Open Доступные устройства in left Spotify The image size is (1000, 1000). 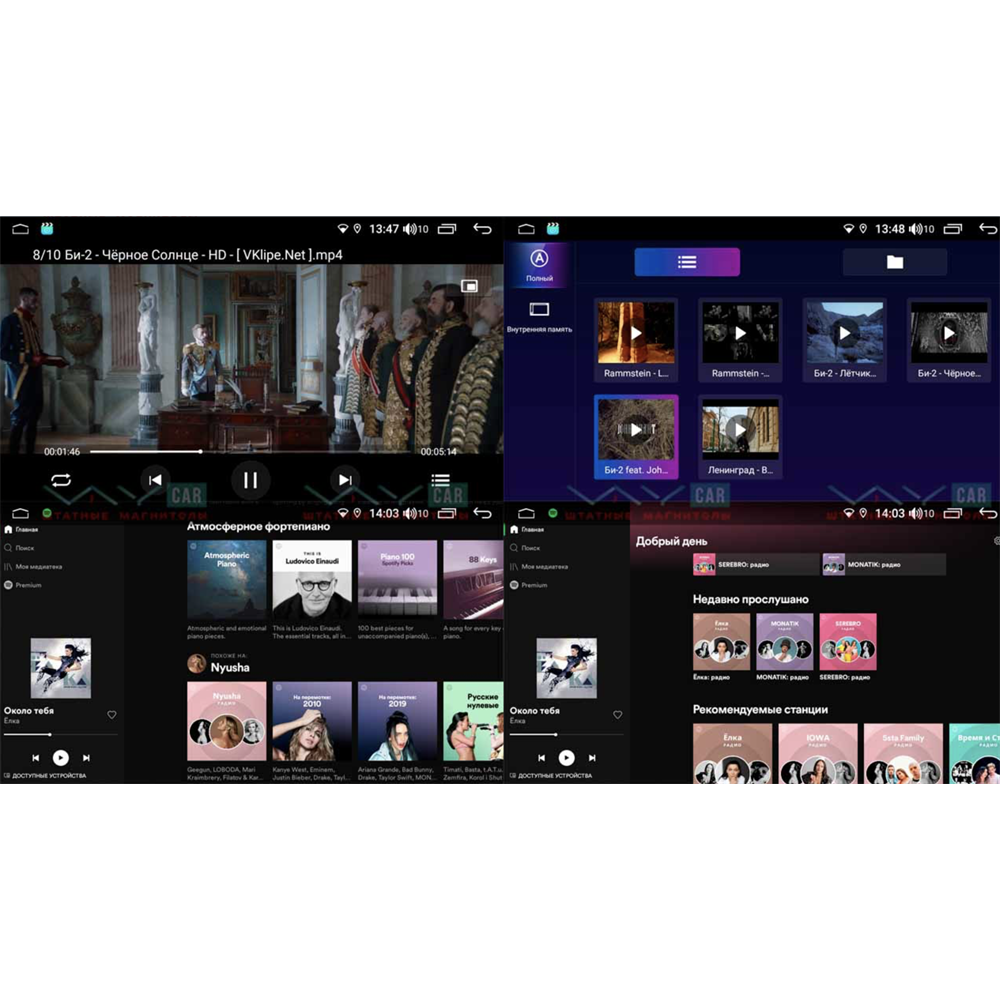(x=45, y=776)
